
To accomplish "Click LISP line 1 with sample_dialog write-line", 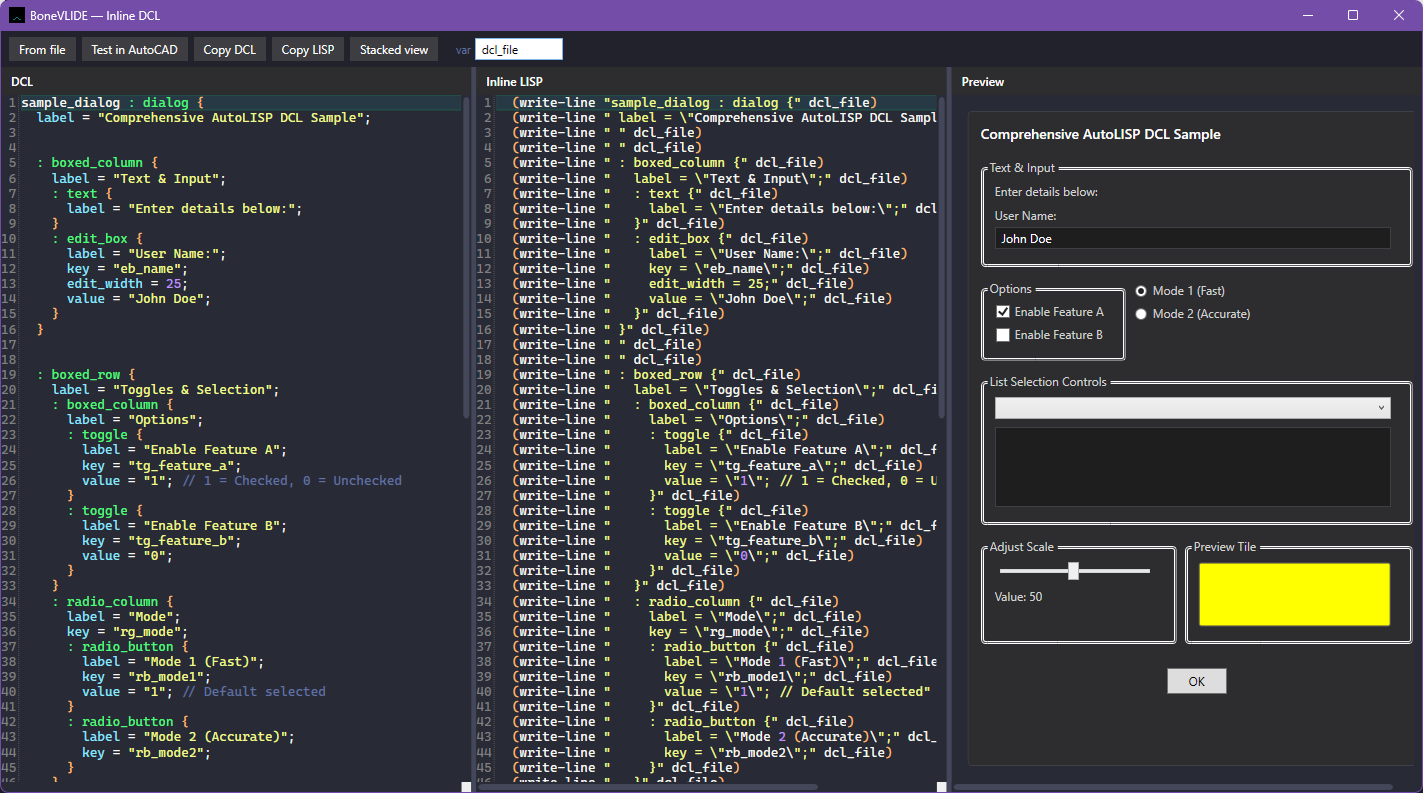I will [x=694, y=103].
